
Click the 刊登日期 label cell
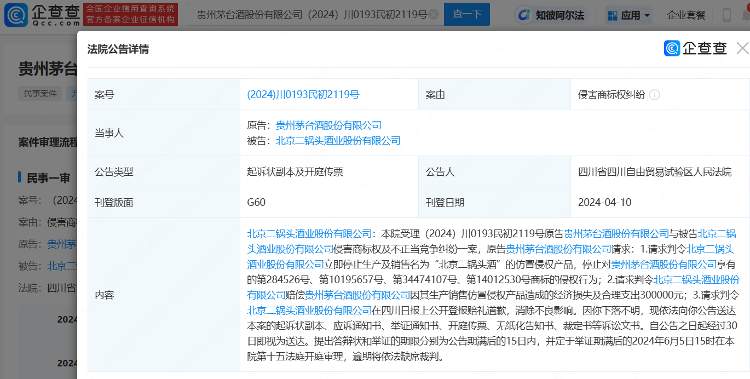[x=495, y=202]
